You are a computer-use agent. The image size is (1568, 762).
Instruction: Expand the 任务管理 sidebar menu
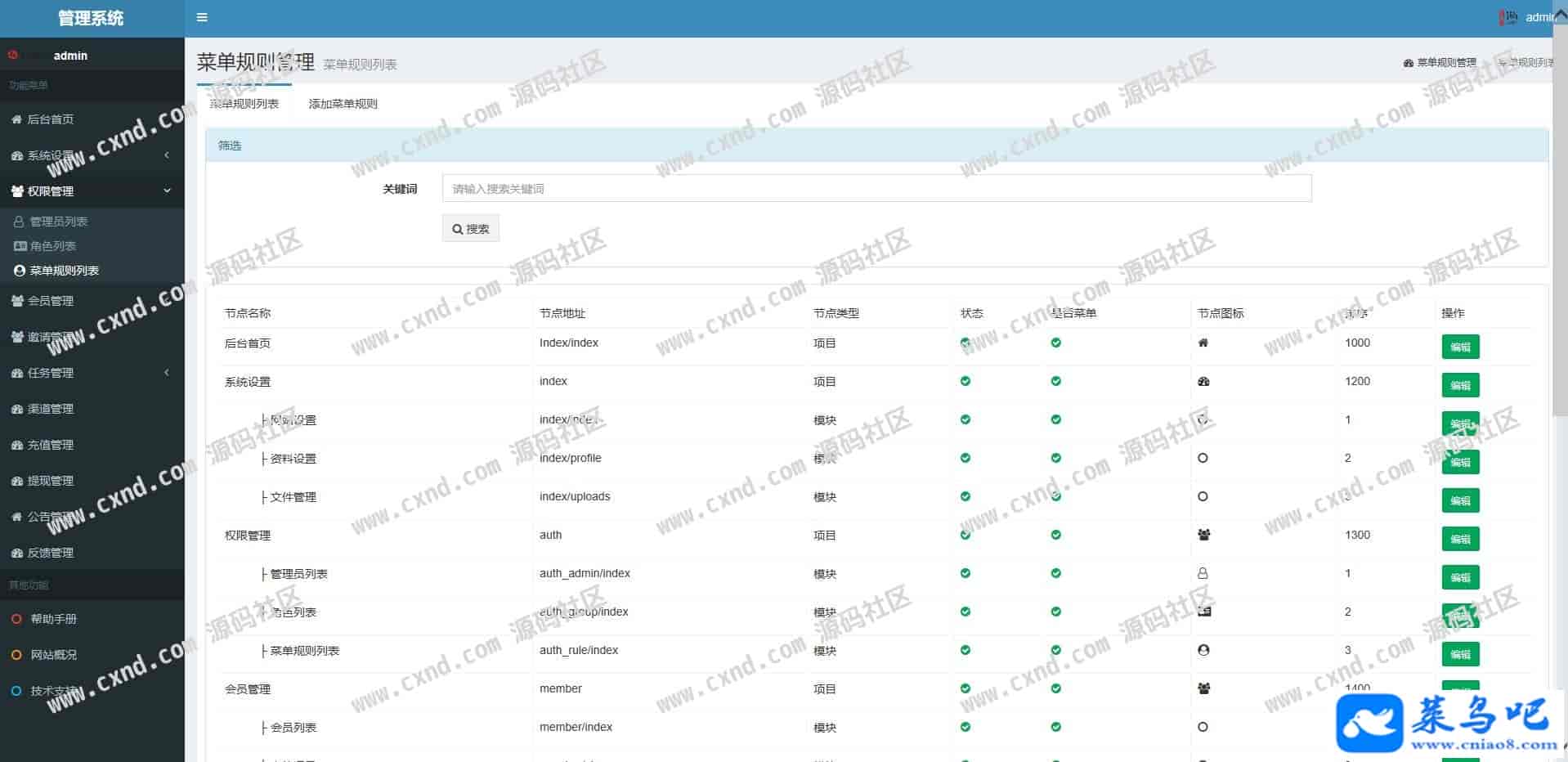pyautogui.click(x=92, y=373)
